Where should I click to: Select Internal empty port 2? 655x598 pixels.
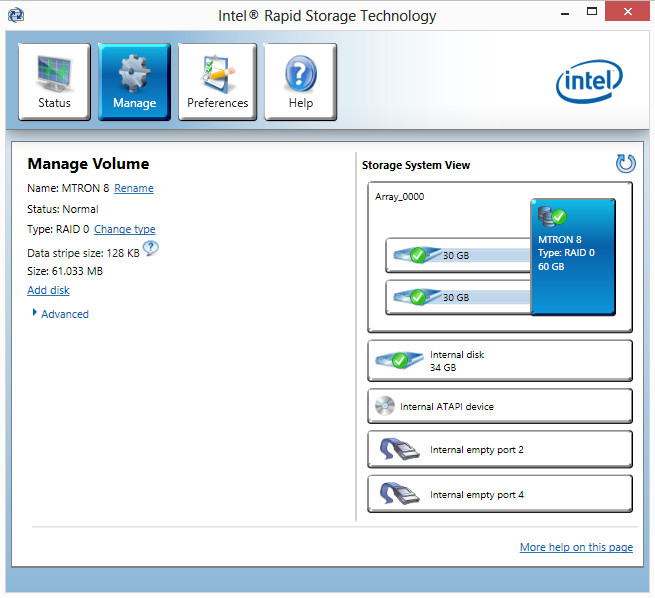[500, 450]
